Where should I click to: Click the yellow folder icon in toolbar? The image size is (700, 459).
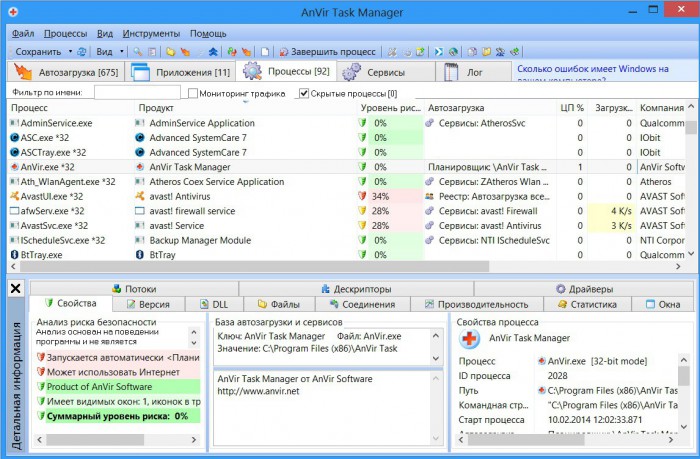pos(171,52)
